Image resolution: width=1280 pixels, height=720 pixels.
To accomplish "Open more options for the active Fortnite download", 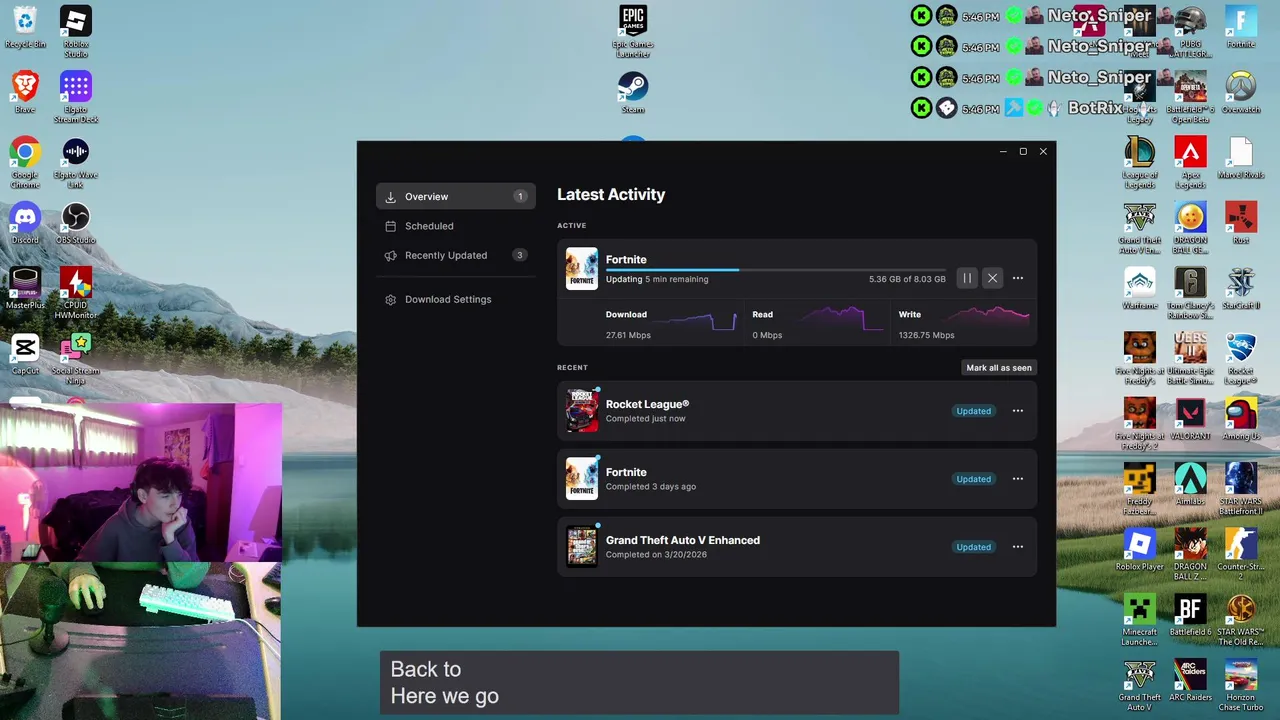I will pos(1018,278).
